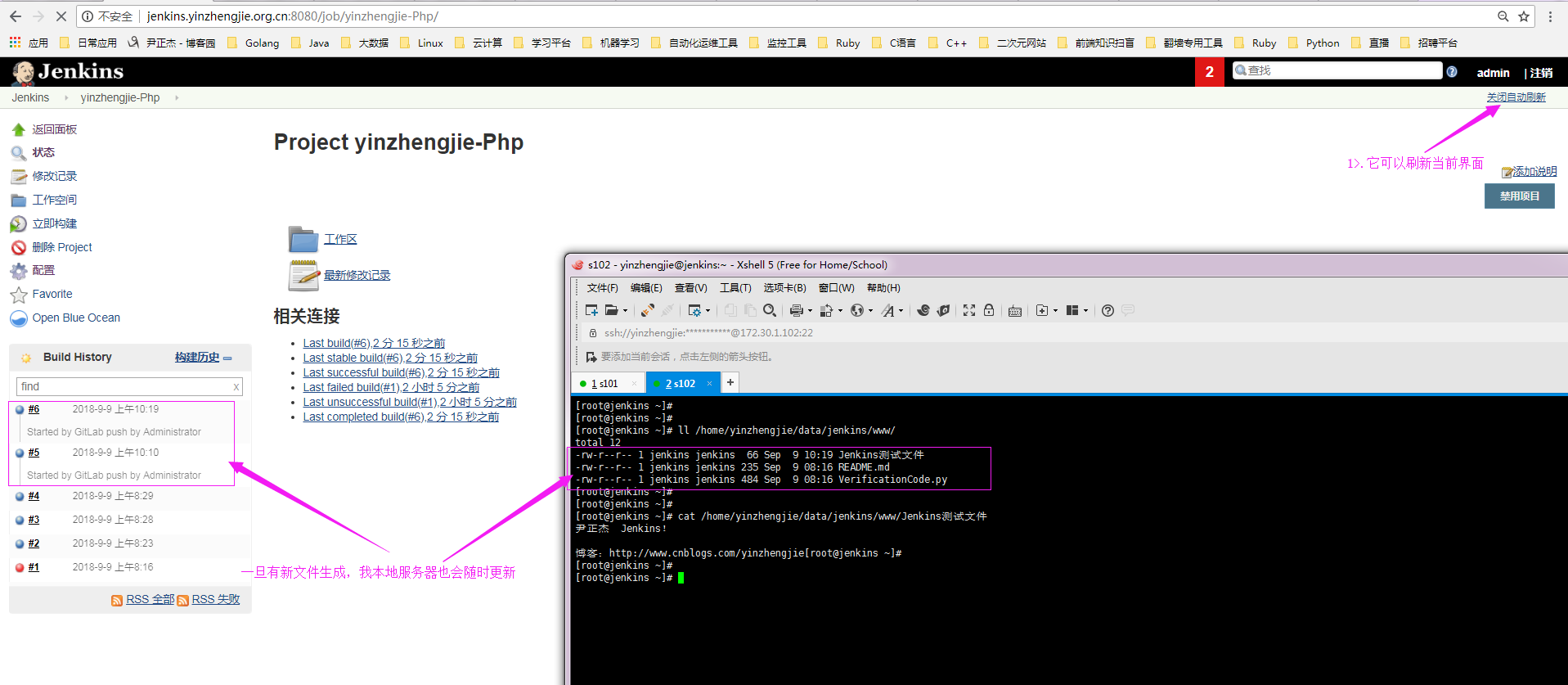
Task: Click 添加说明 link
Action: coord(1534,172)
